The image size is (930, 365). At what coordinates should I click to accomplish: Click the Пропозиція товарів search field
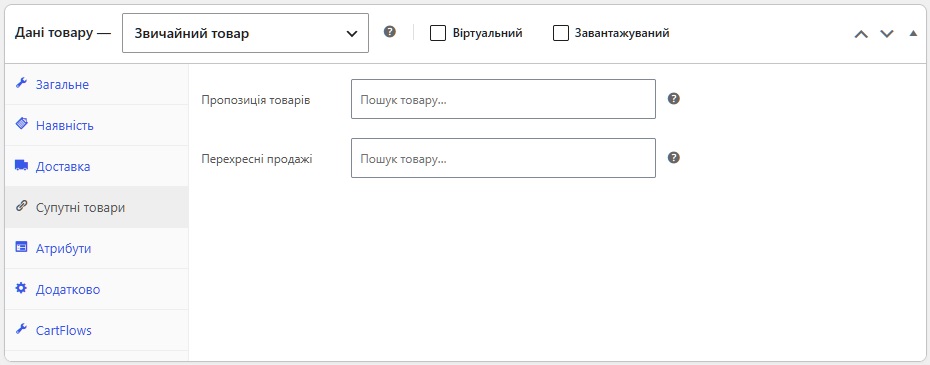point(504,99)
